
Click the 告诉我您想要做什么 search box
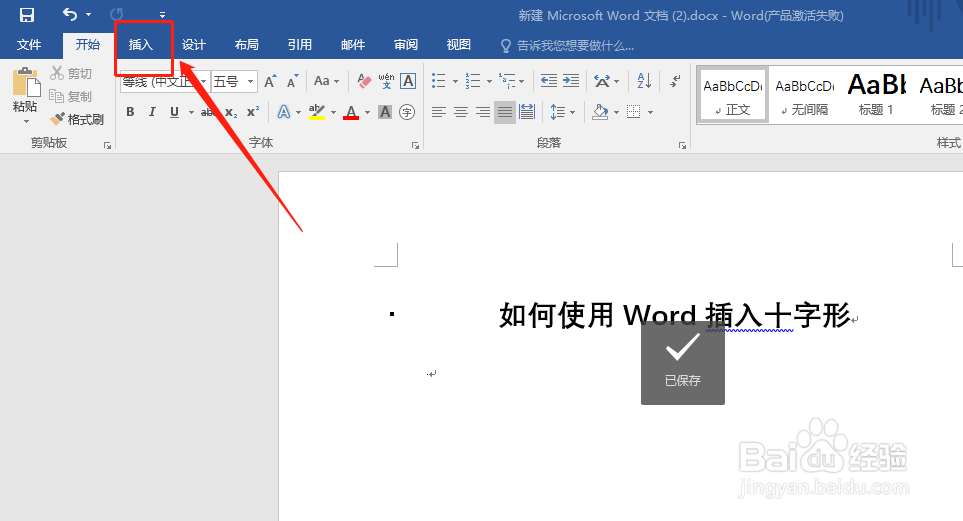pos(568,45)
